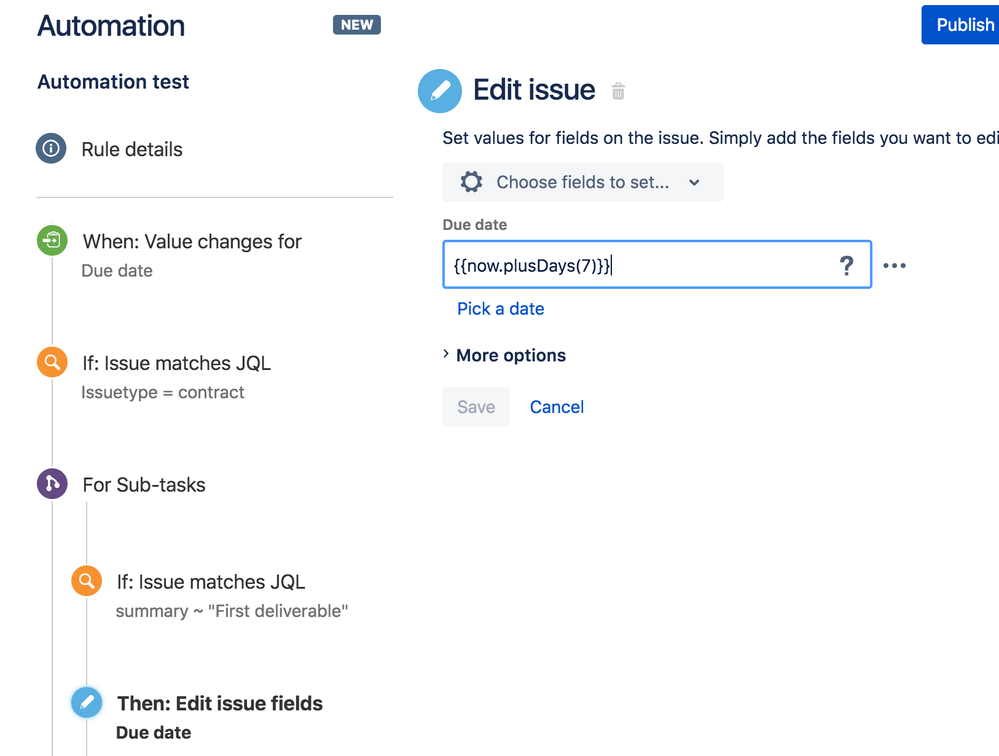Click the blue pencil icon beside Then: Edit issue fields

tap(87, 703)
